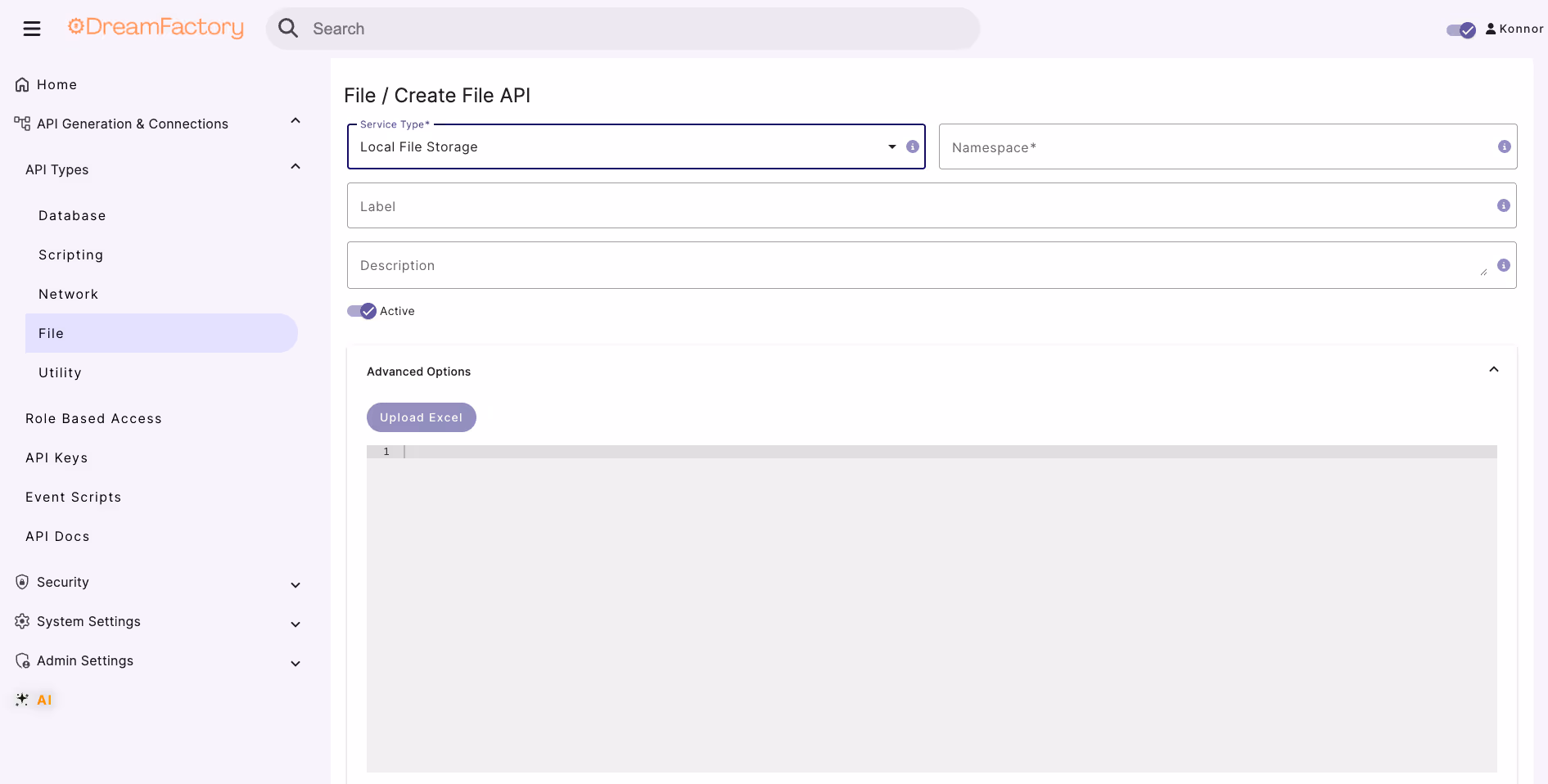Viewport: 1548px width, 784px height.
Task: Toggle the Active switch off
Action: tap(362, 311)
